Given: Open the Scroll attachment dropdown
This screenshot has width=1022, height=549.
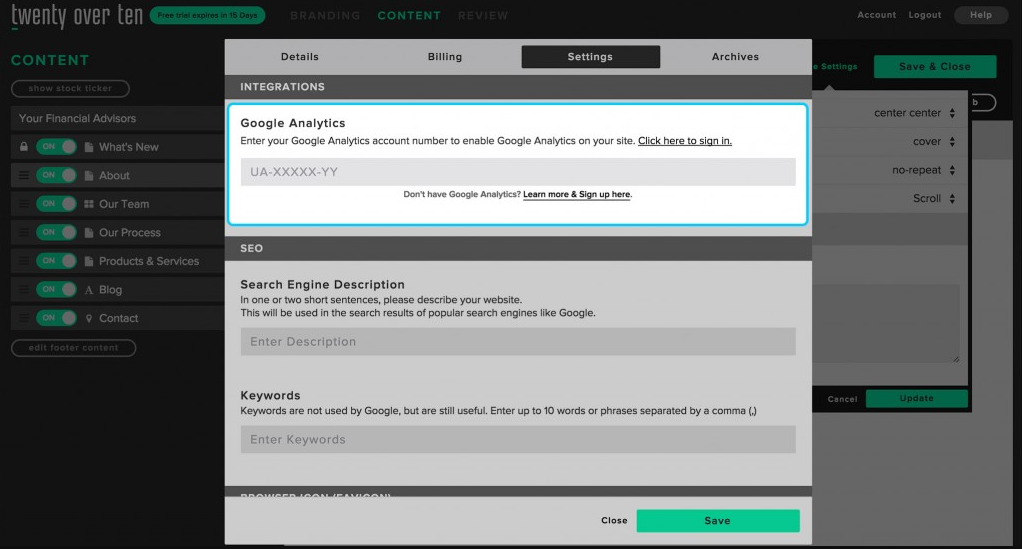Looking at the screenshot, I should 933,198.
